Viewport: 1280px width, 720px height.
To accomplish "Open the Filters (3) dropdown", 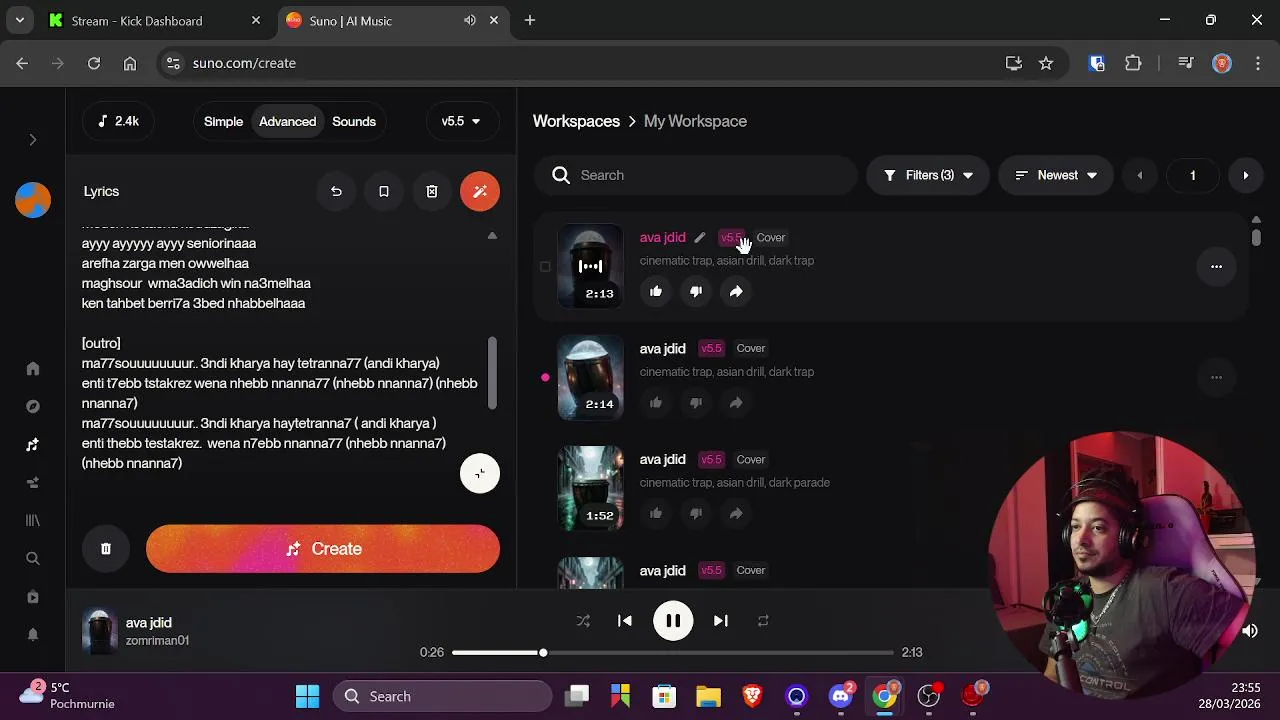I will (x=928, y=175).
